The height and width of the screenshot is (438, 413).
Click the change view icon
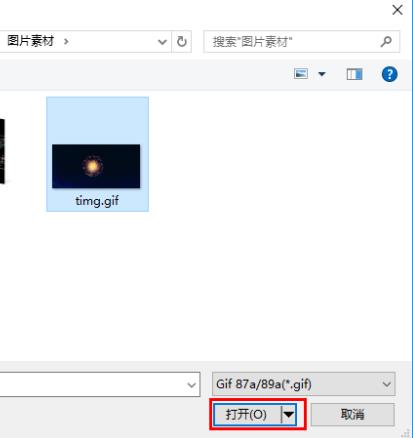(301, 74)
